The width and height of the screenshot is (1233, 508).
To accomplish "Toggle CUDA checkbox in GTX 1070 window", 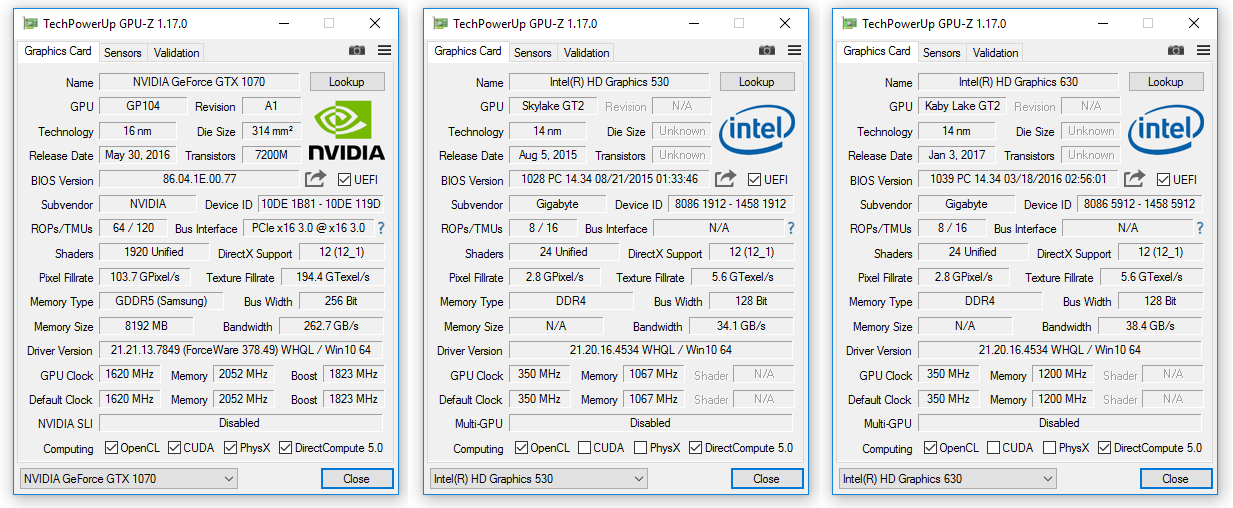I will pyautogui.click(x=174, y=448).
